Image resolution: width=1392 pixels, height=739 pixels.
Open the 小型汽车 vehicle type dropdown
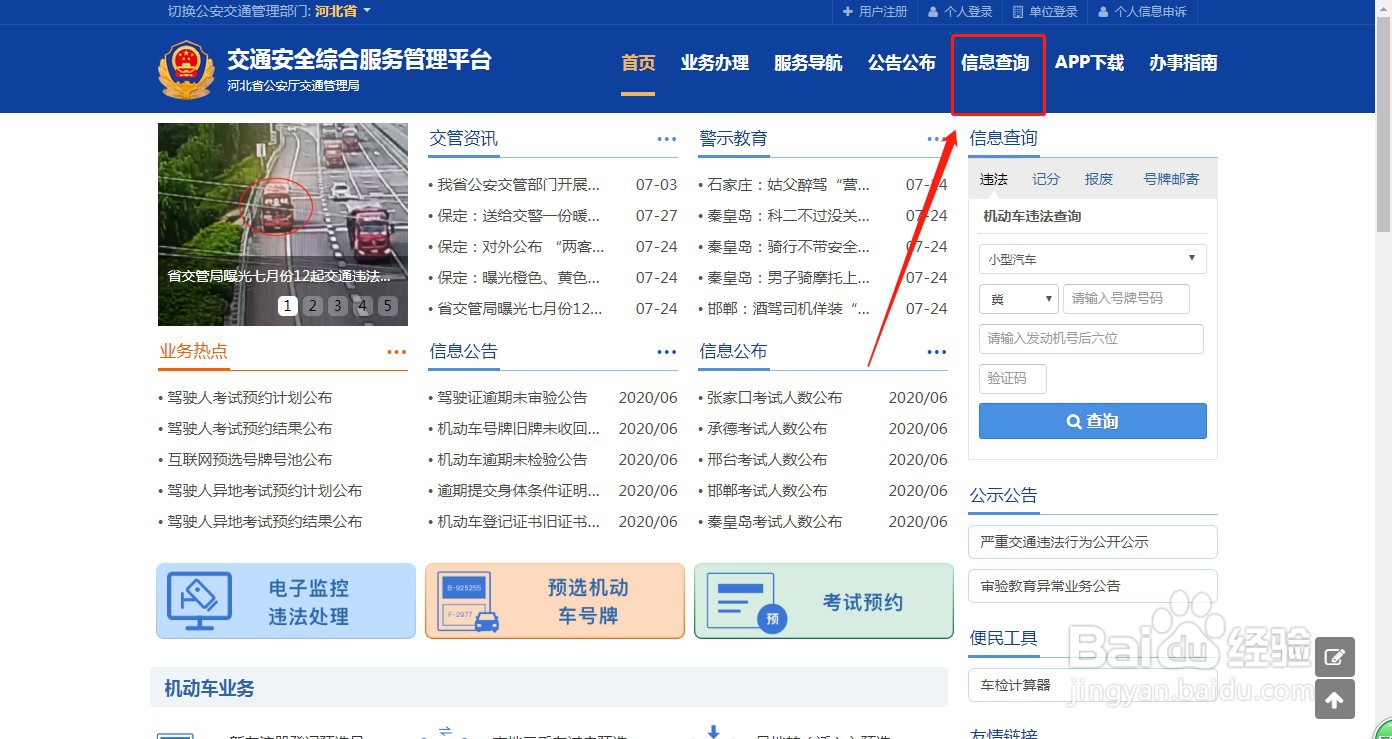tap(1093, 259)
